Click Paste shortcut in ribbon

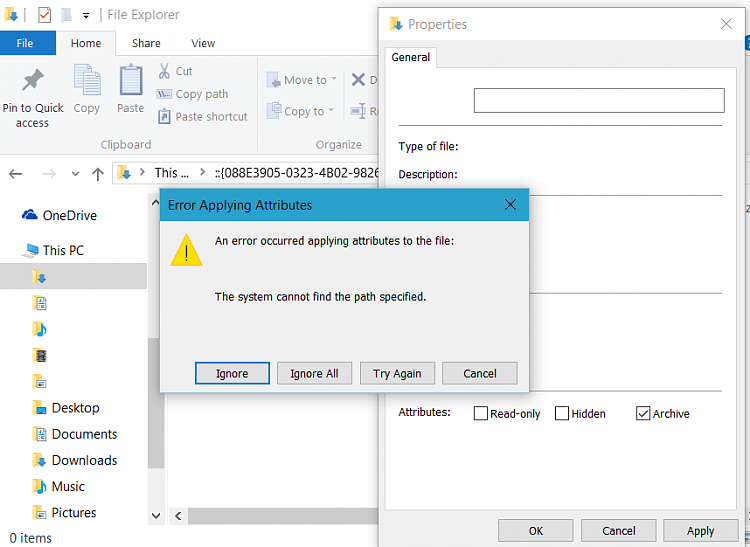point(202,117)
